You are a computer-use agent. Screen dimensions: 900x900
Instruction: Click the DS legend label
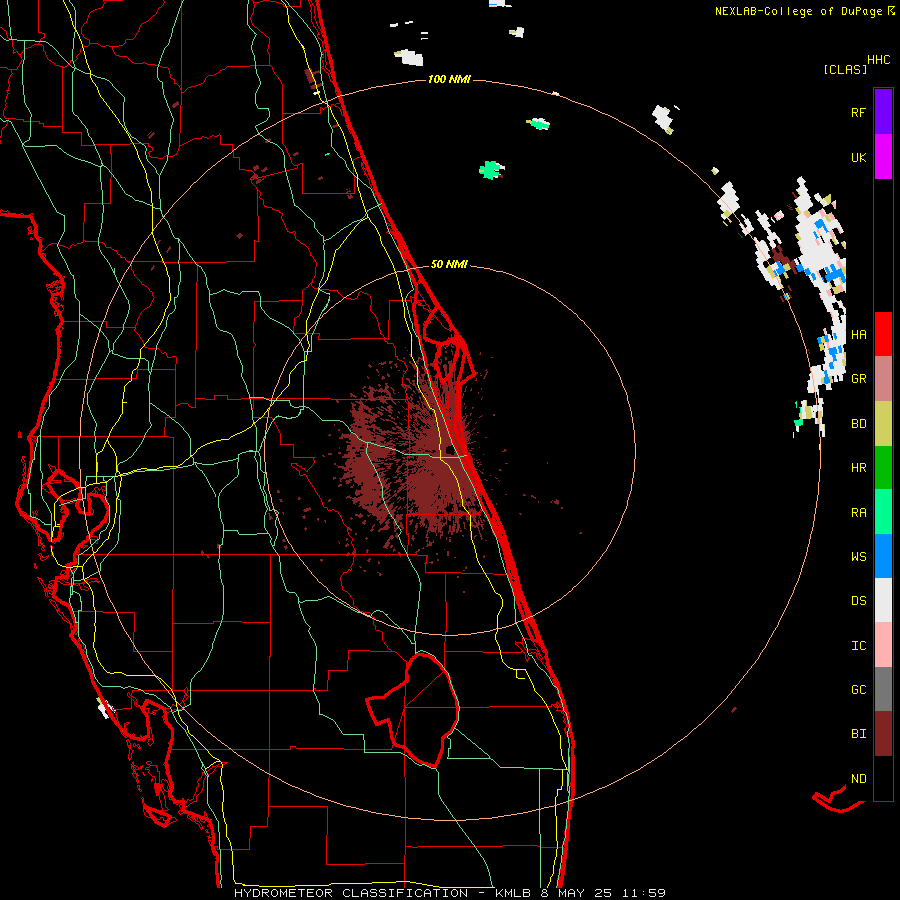[858, 601]
